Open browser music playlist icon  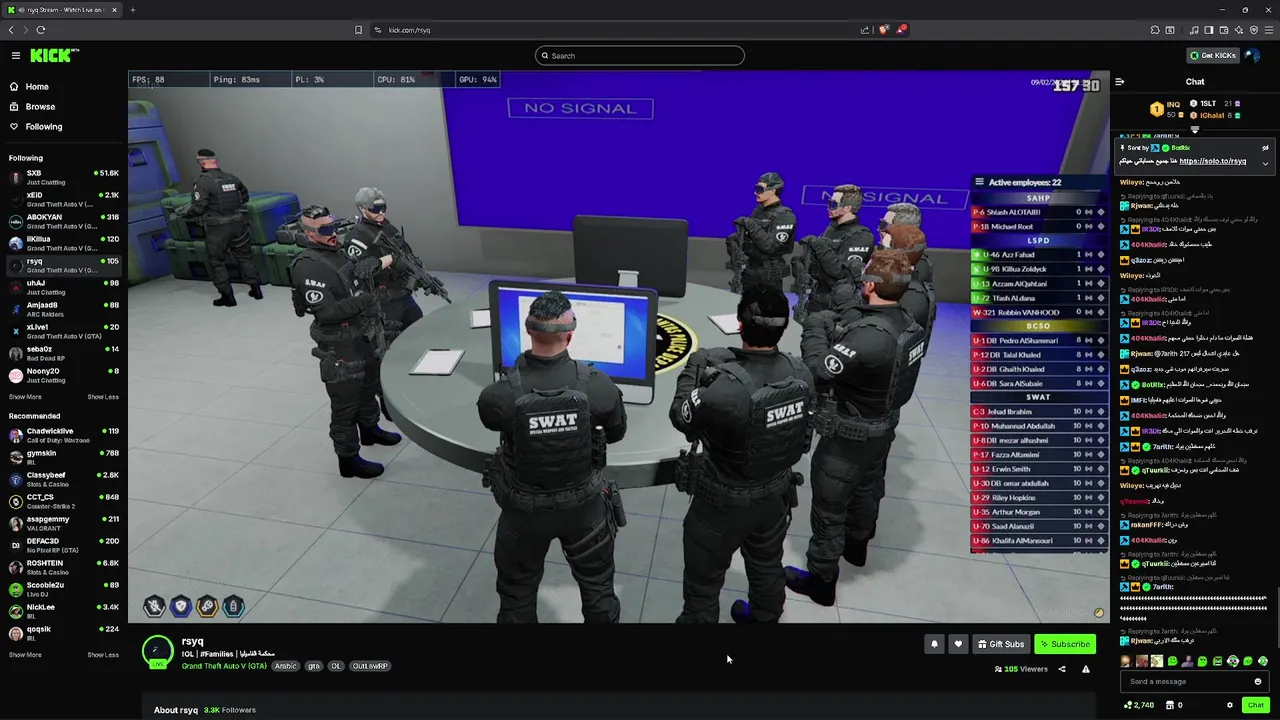(1194, 30)
